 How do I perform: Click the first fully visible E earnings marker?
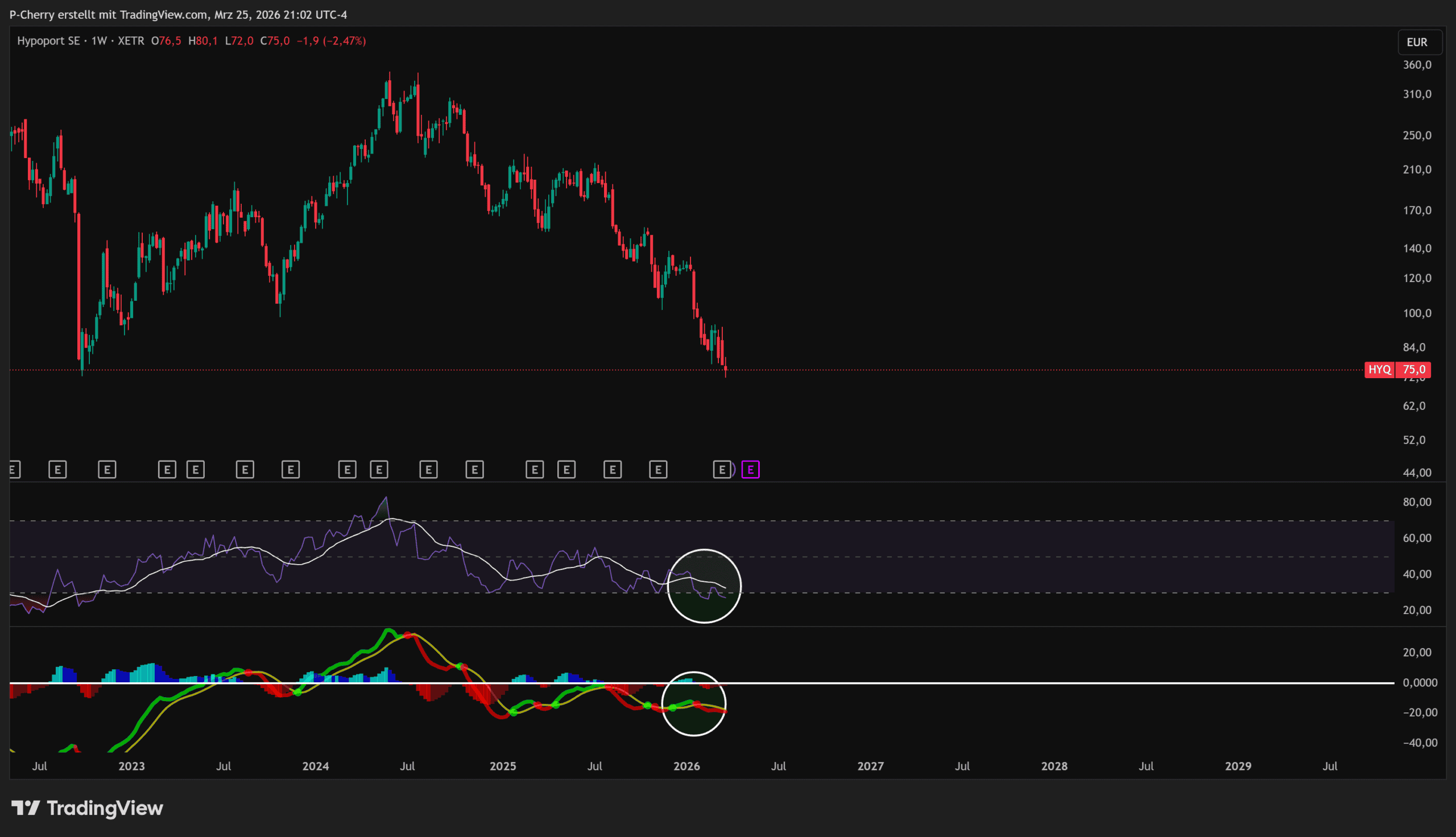point(57,470)
